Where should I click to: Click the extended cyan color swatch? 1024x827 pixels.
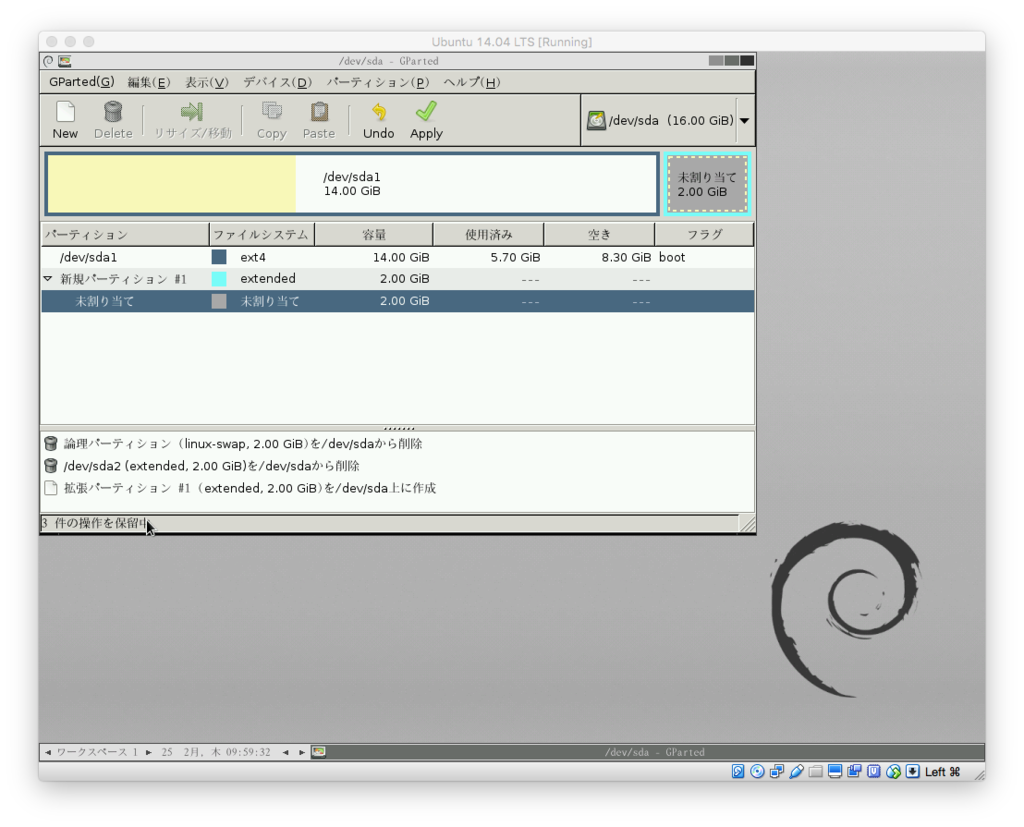point(219,279)
